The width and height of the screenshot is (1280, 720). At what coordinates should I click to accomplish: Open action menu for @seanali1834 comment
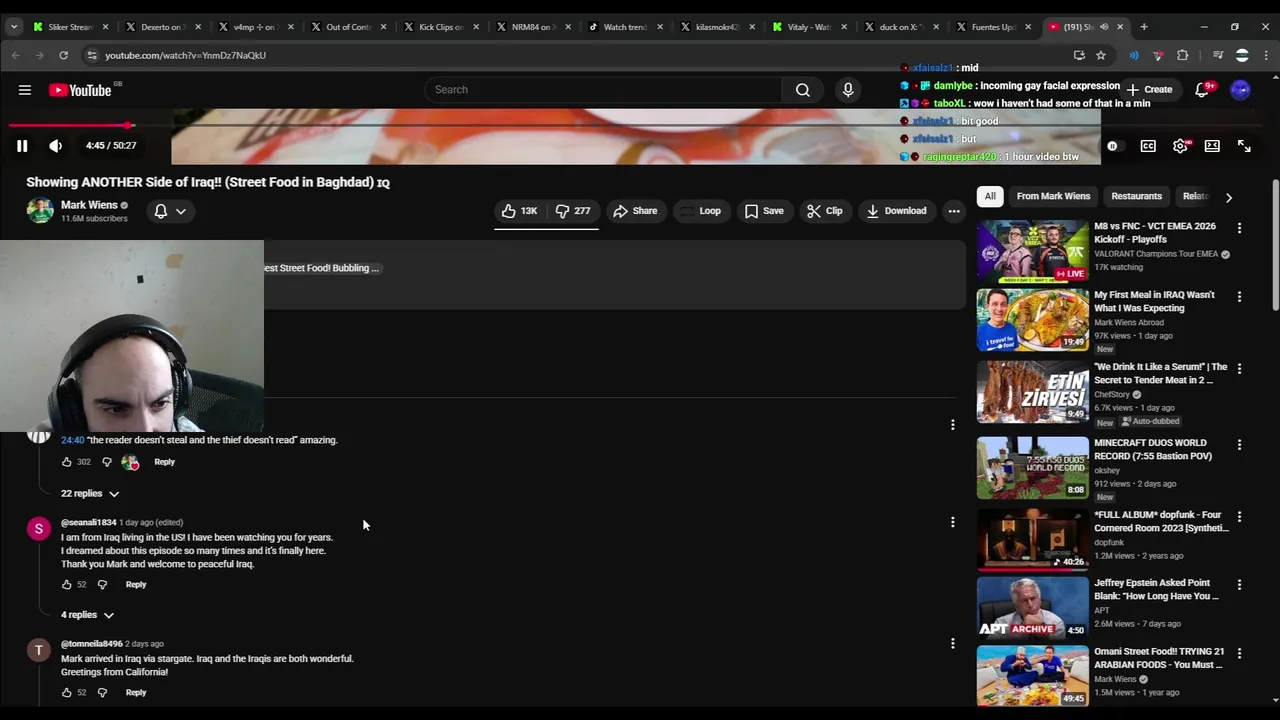[952, 522]
